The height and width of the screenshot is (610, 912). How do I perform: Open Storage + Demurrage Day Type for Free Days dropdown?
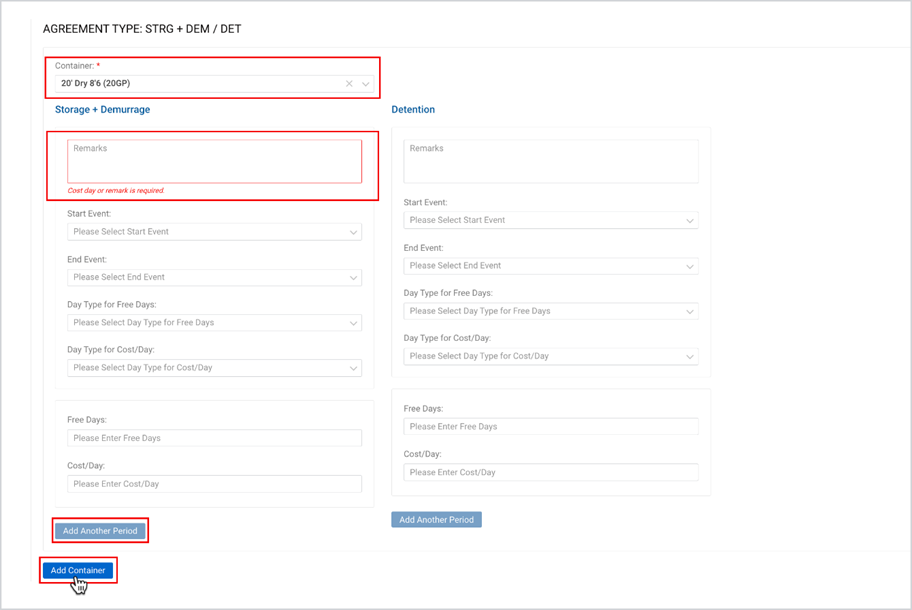tap(214, 323)
